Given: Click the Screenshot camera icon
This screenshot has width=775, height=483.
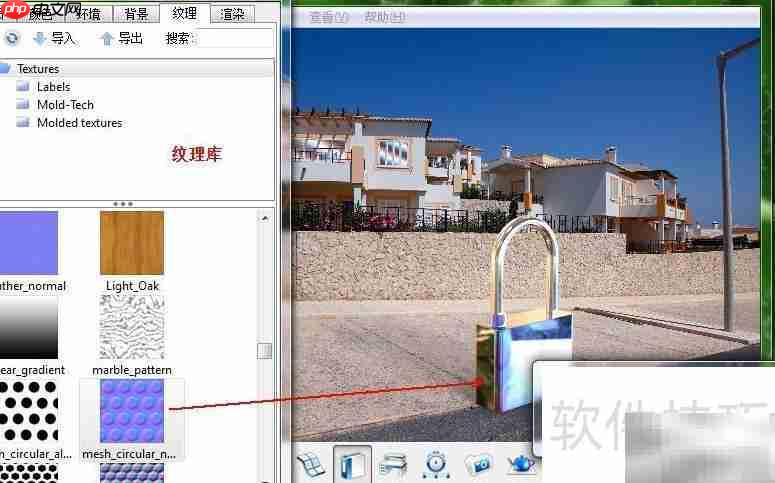Looking at the screenshot, I should click(478, 465).
